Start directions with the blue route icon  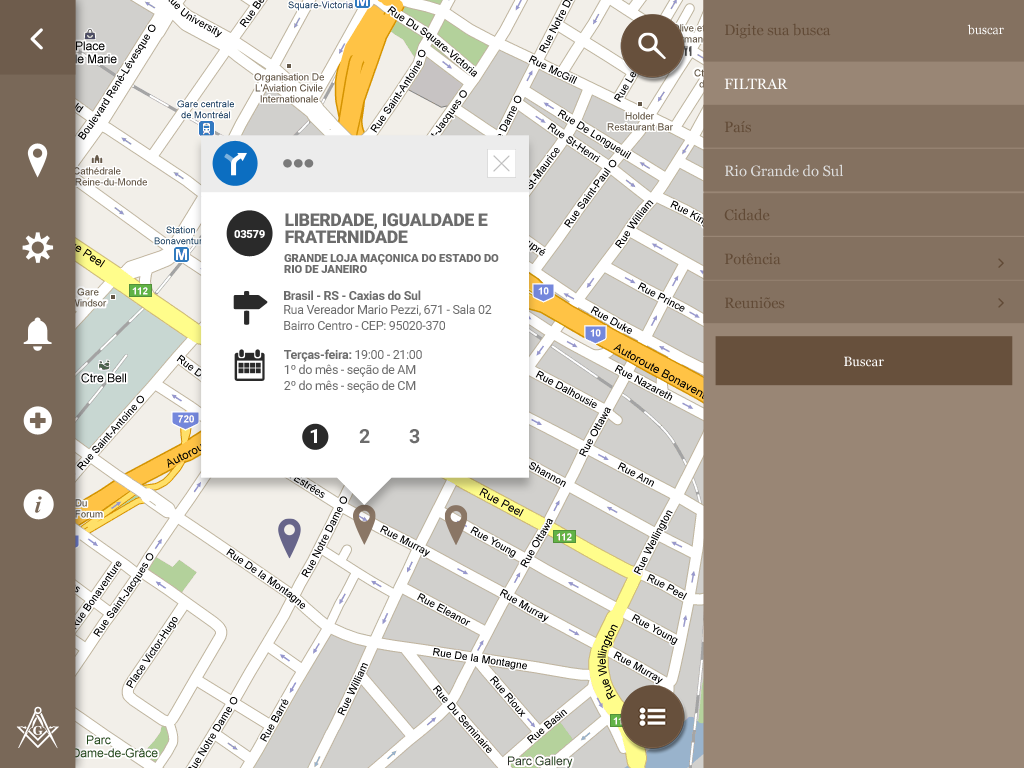(x=235, y=163)
